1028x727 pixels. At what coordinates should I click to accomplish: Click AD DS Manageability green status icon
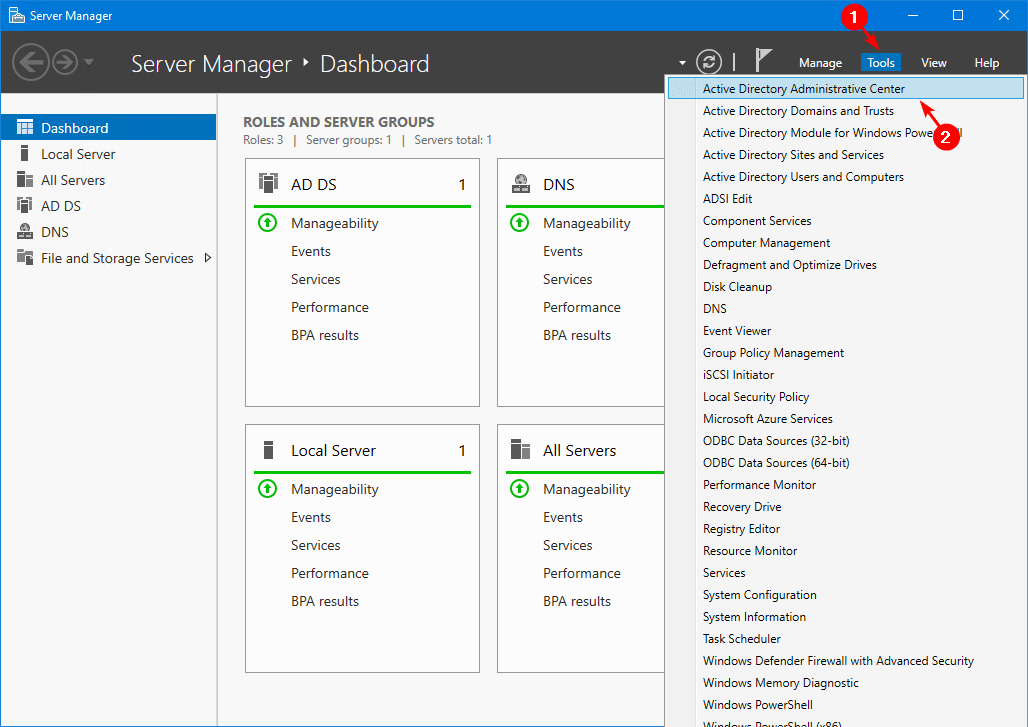[267, 223]
